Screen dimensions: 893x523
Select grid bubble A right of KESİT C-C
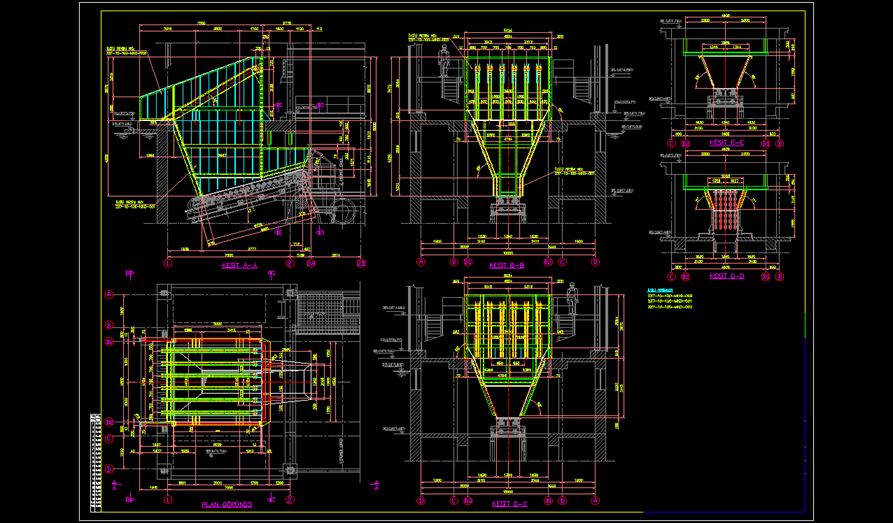pos(595,499)
